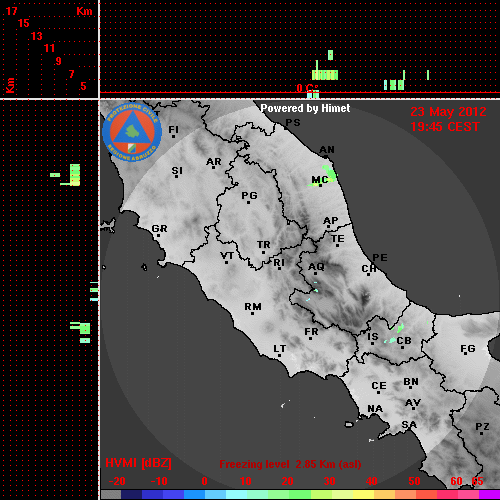Select the NA city label
The image size is (500, 500).
pyautogui.click(x=375, y=409)
